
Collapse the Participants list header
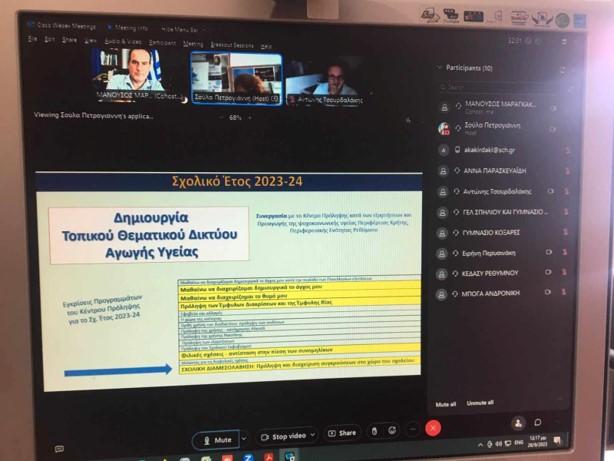click(441, 68)
